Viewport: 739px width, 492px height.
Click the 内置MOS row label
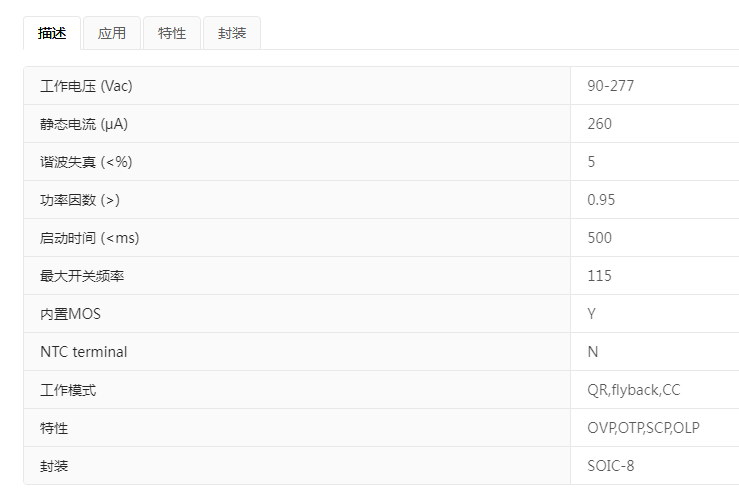coord(70,314)
